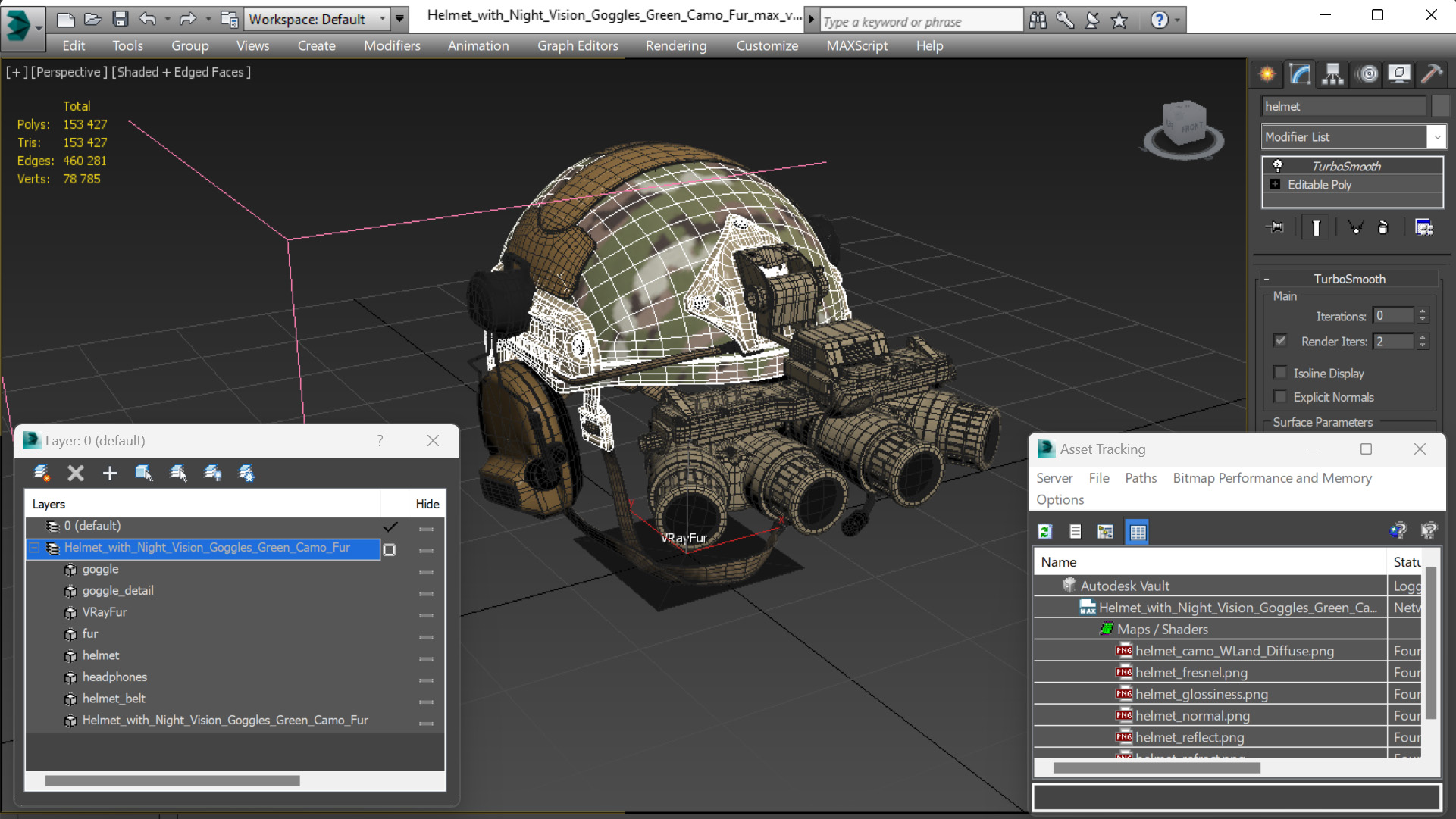Click the Redo arrow icon
The image size is (1456, 819).
coord(187,19)
